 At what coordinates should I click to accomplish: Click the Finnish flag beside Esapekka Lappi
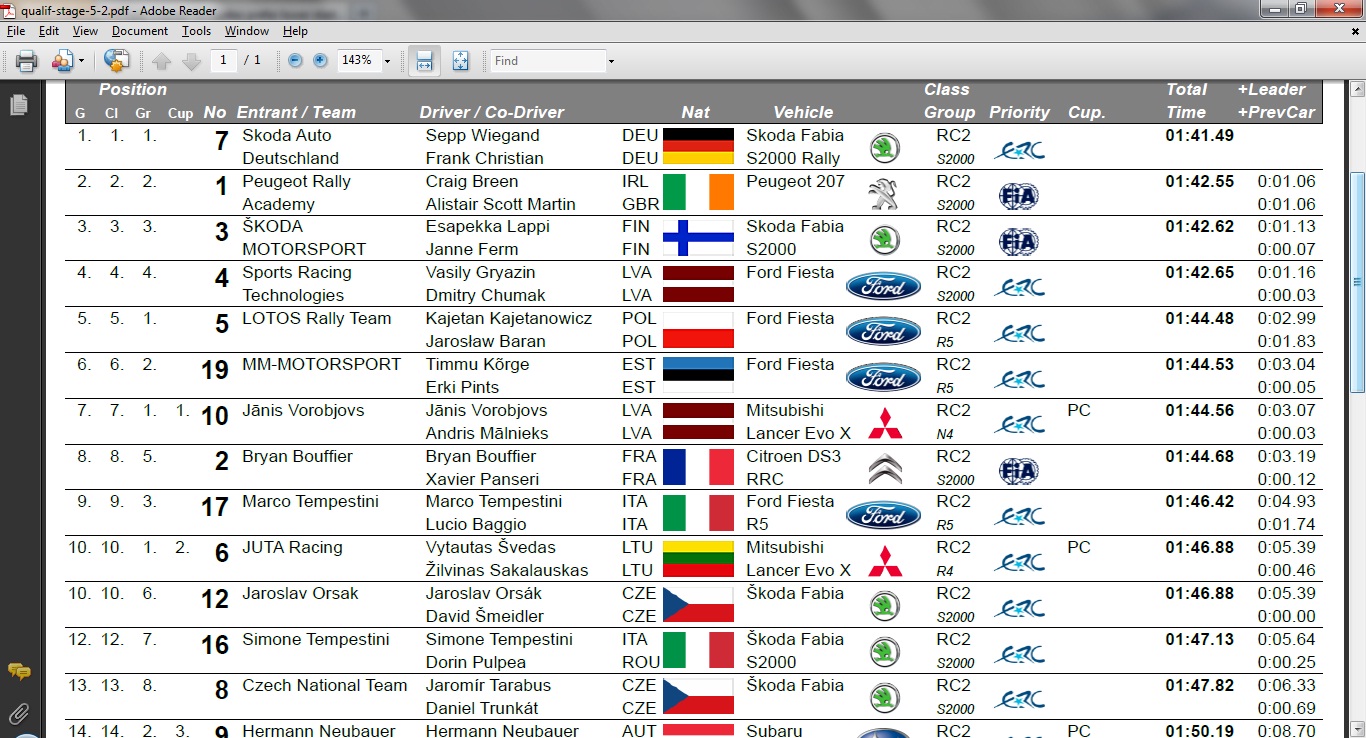pos(698,238)
